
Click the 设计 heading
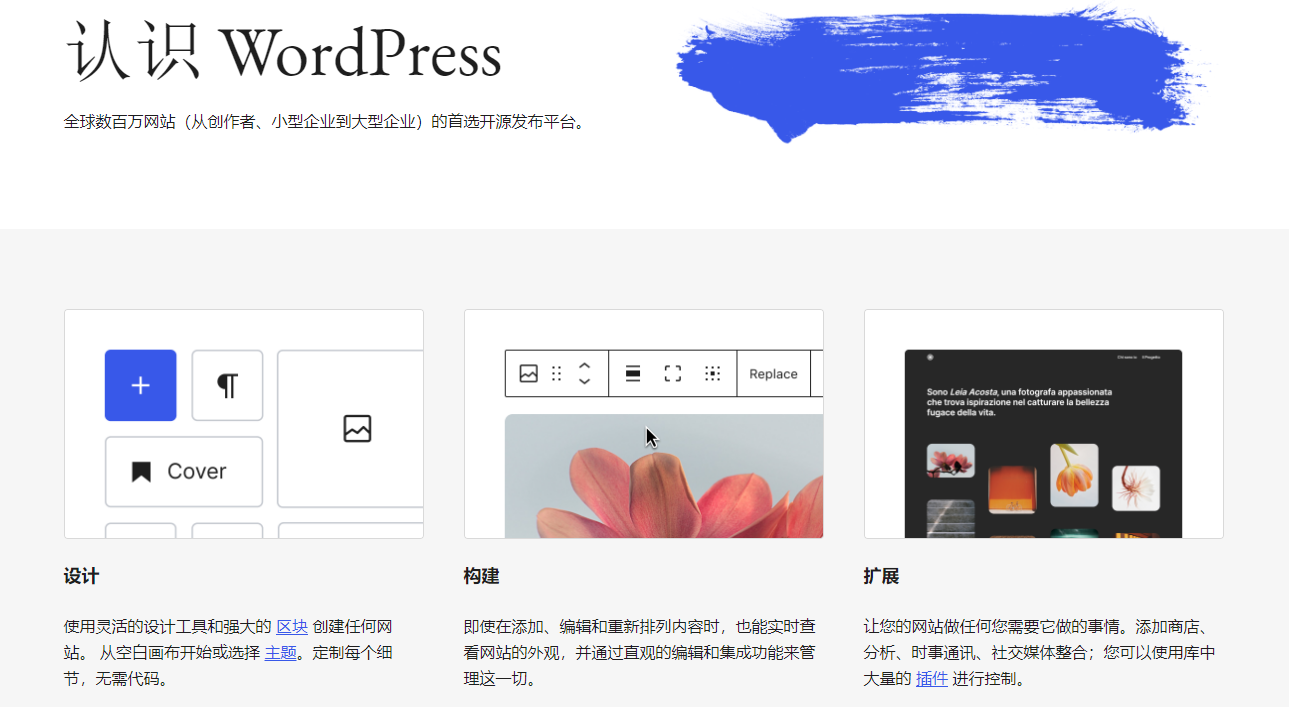click(81, 576)
